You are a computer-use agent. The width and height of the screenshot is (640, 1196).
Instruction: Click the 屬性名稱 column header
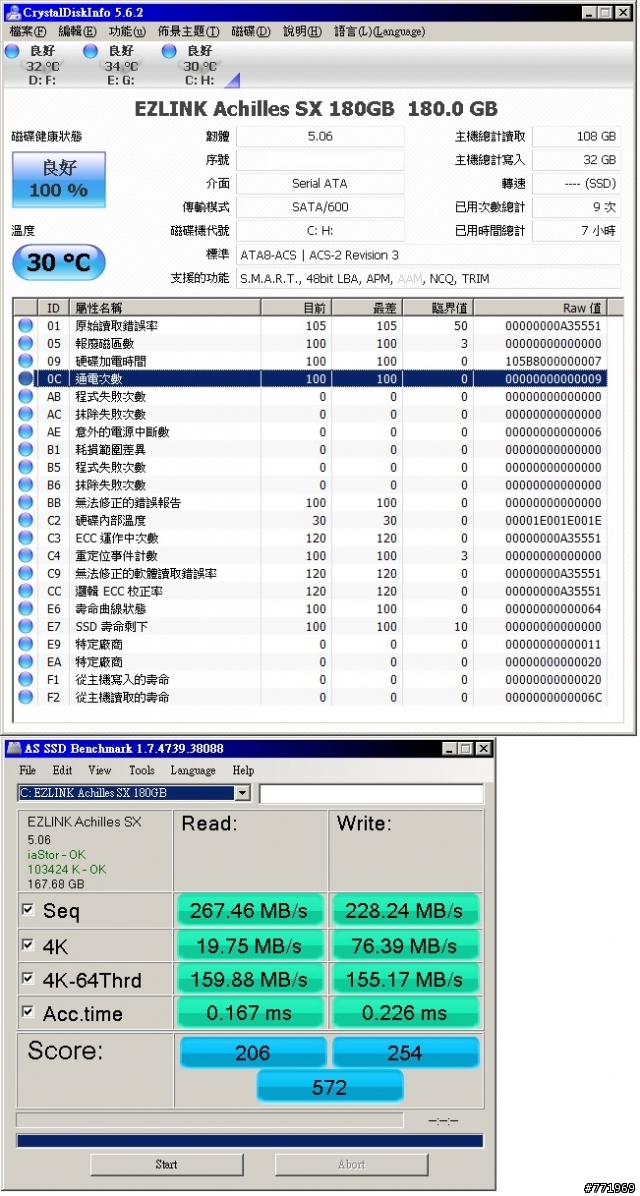[x=166, y=308]
